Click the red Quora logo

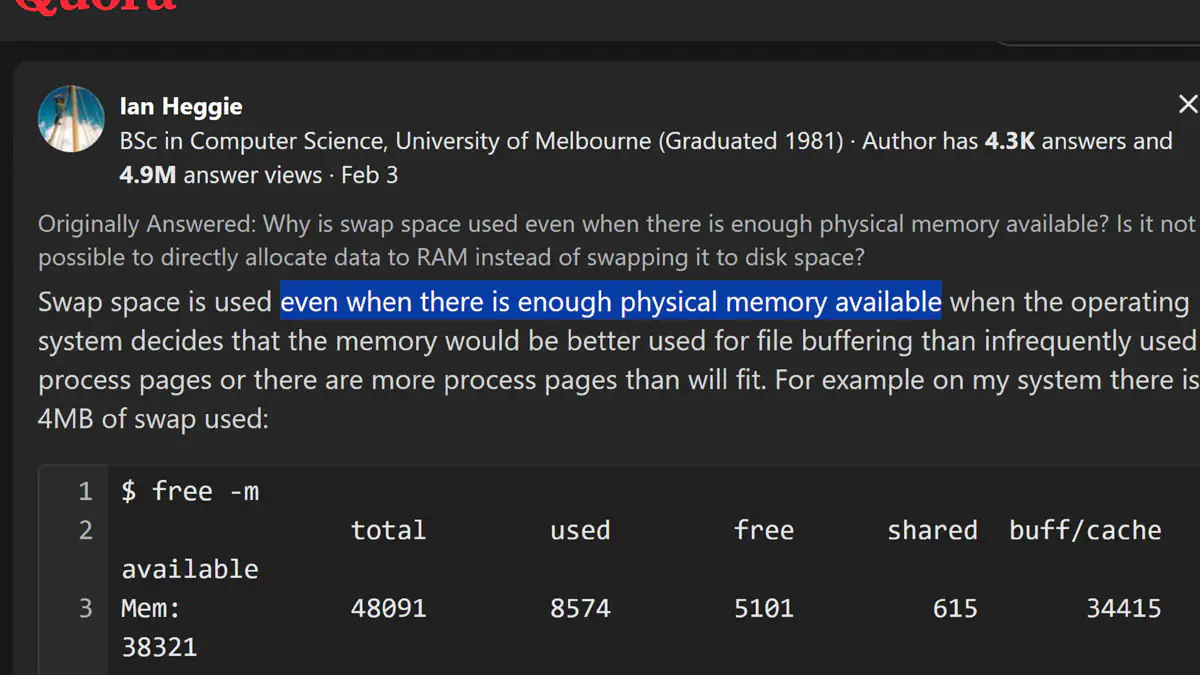click(x=95, y=5)
